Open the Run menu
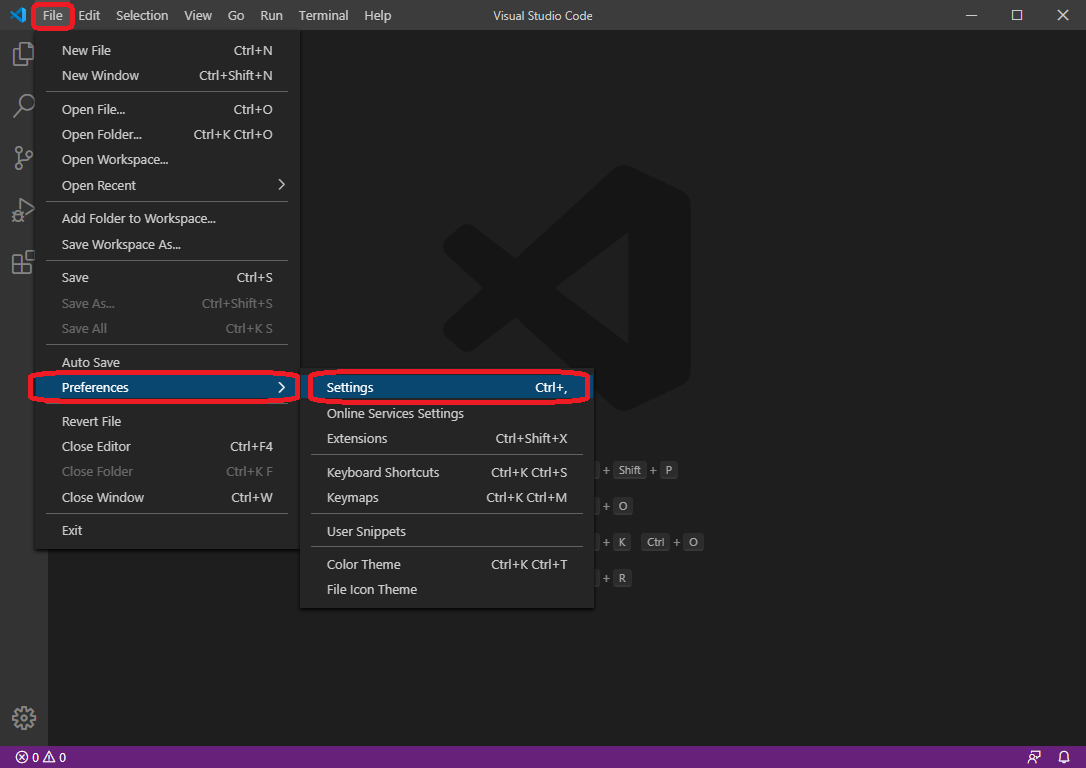1086x768 pixels. pos(272,15)
